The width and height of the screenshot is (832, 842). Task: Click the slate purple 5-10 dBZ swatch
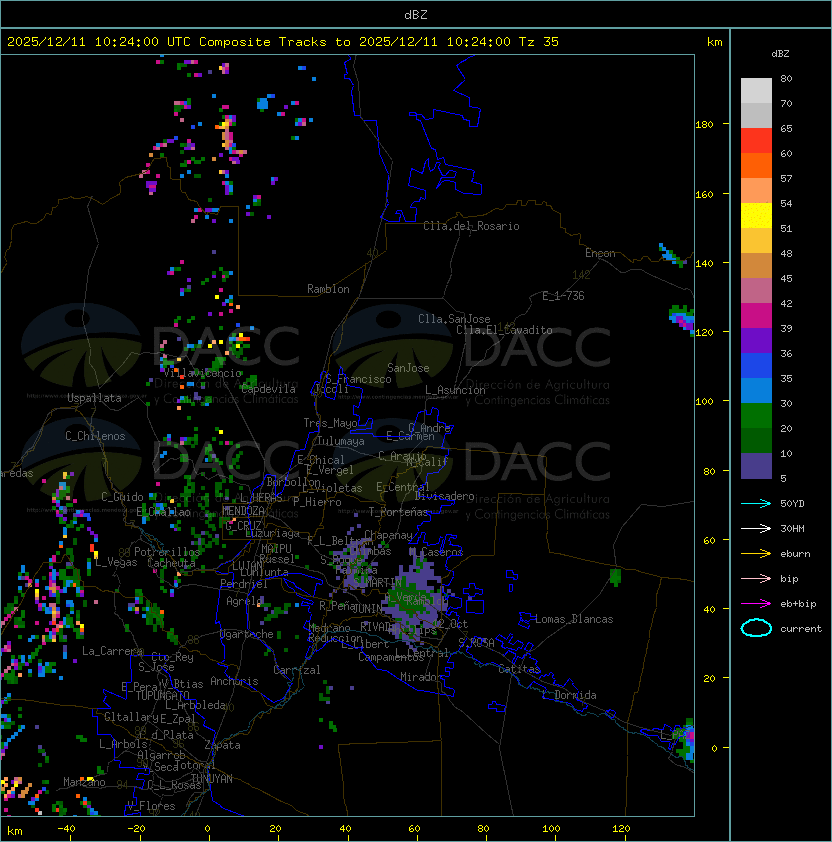coord(756,466)
